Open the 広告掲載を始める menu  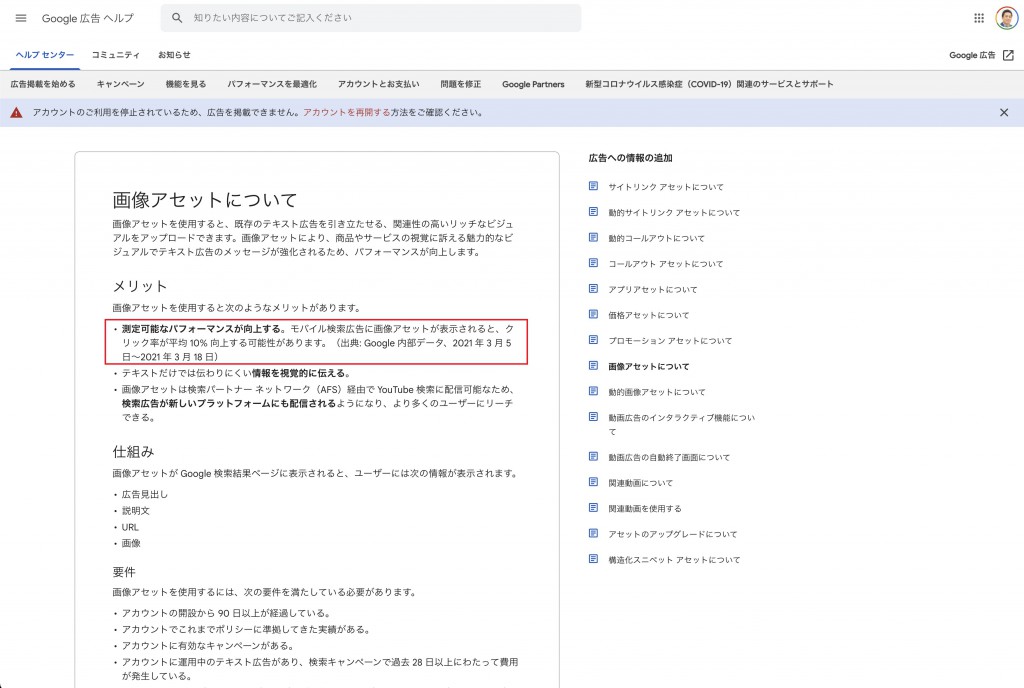coord(43,84)
